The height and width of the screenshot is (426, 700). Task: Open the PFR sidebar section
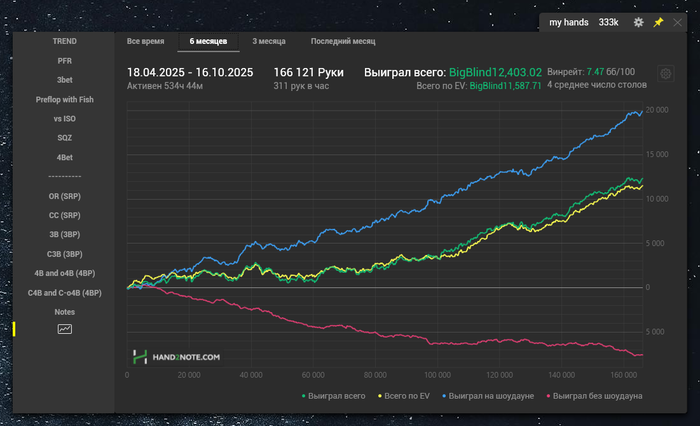[65, 61]
